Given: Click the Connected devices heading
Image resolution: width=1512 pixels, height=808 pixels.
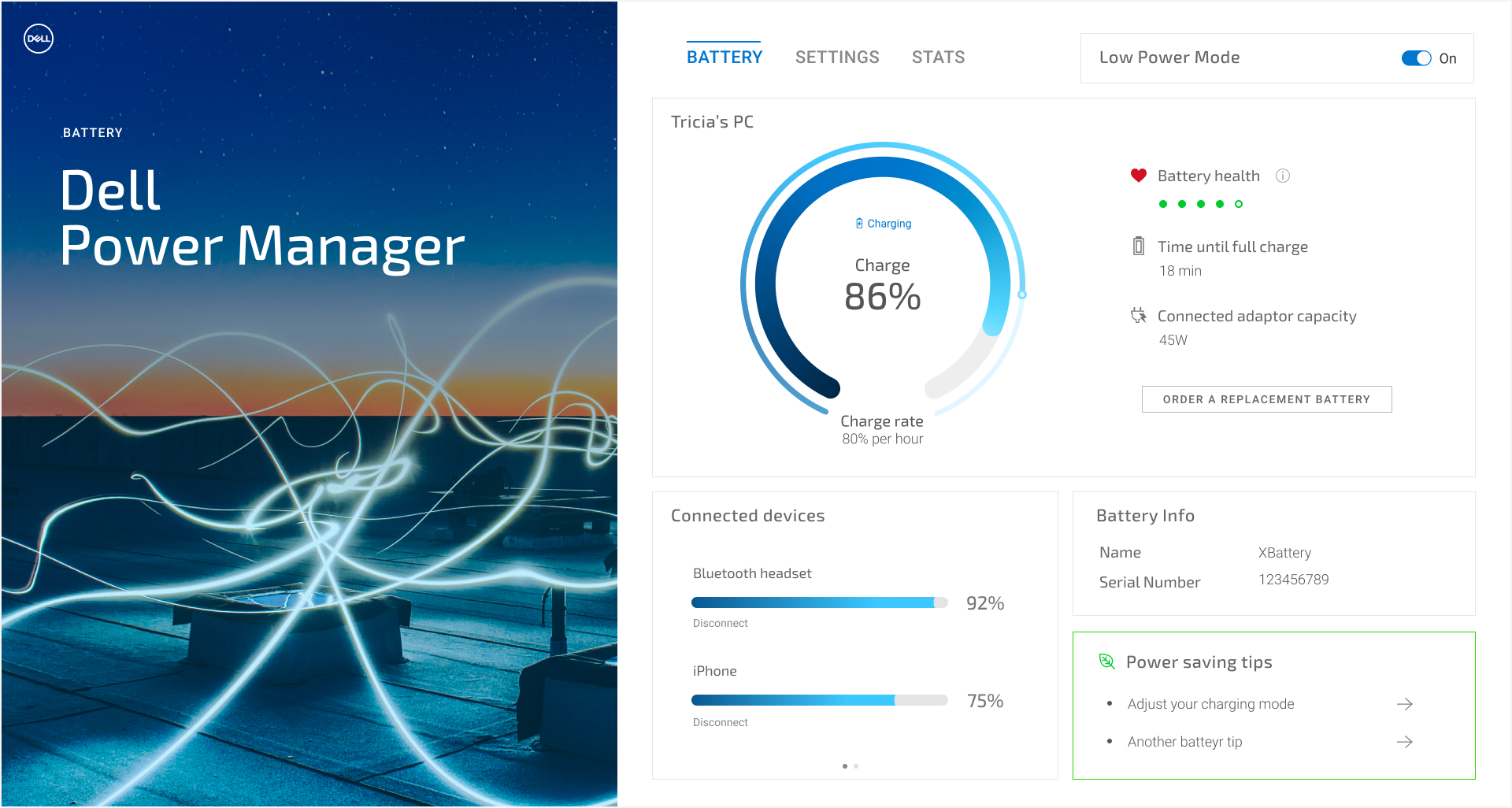Looking at the screenshot, I should tap(747, 516).
